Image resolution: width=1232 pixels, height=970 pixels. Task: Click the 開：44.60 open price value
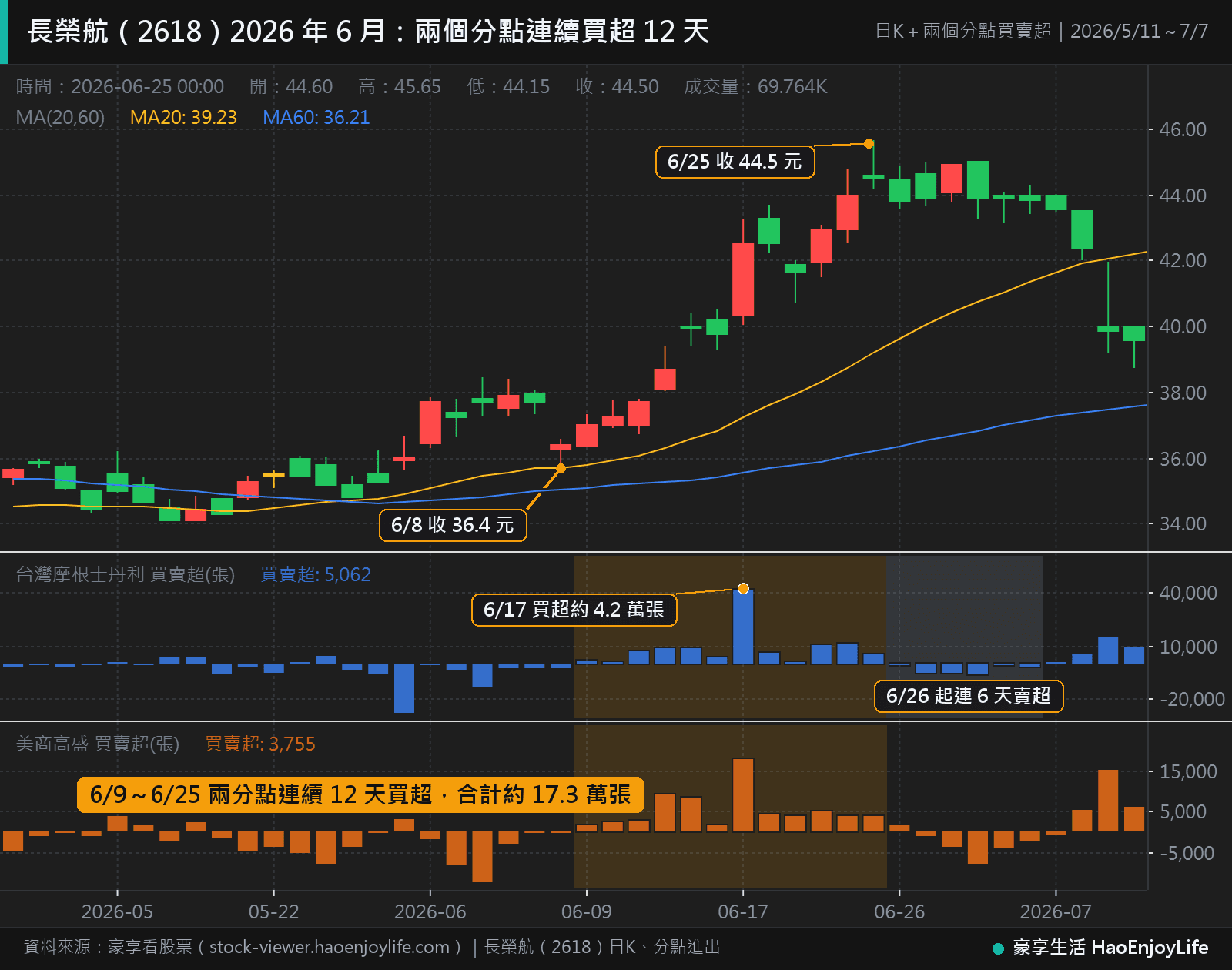point(291,86)
